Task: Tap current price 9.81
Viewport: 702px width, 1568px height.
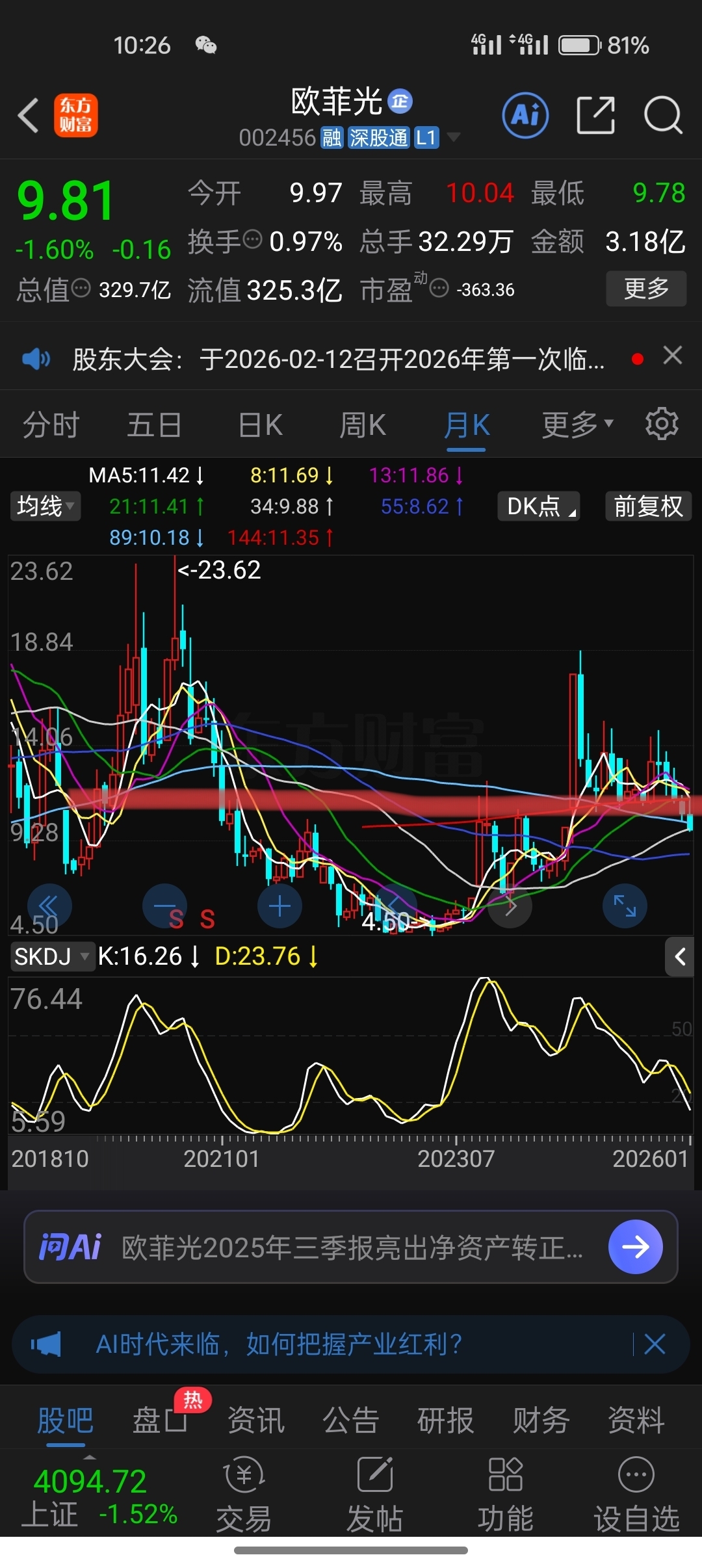Action: point(66,200)
